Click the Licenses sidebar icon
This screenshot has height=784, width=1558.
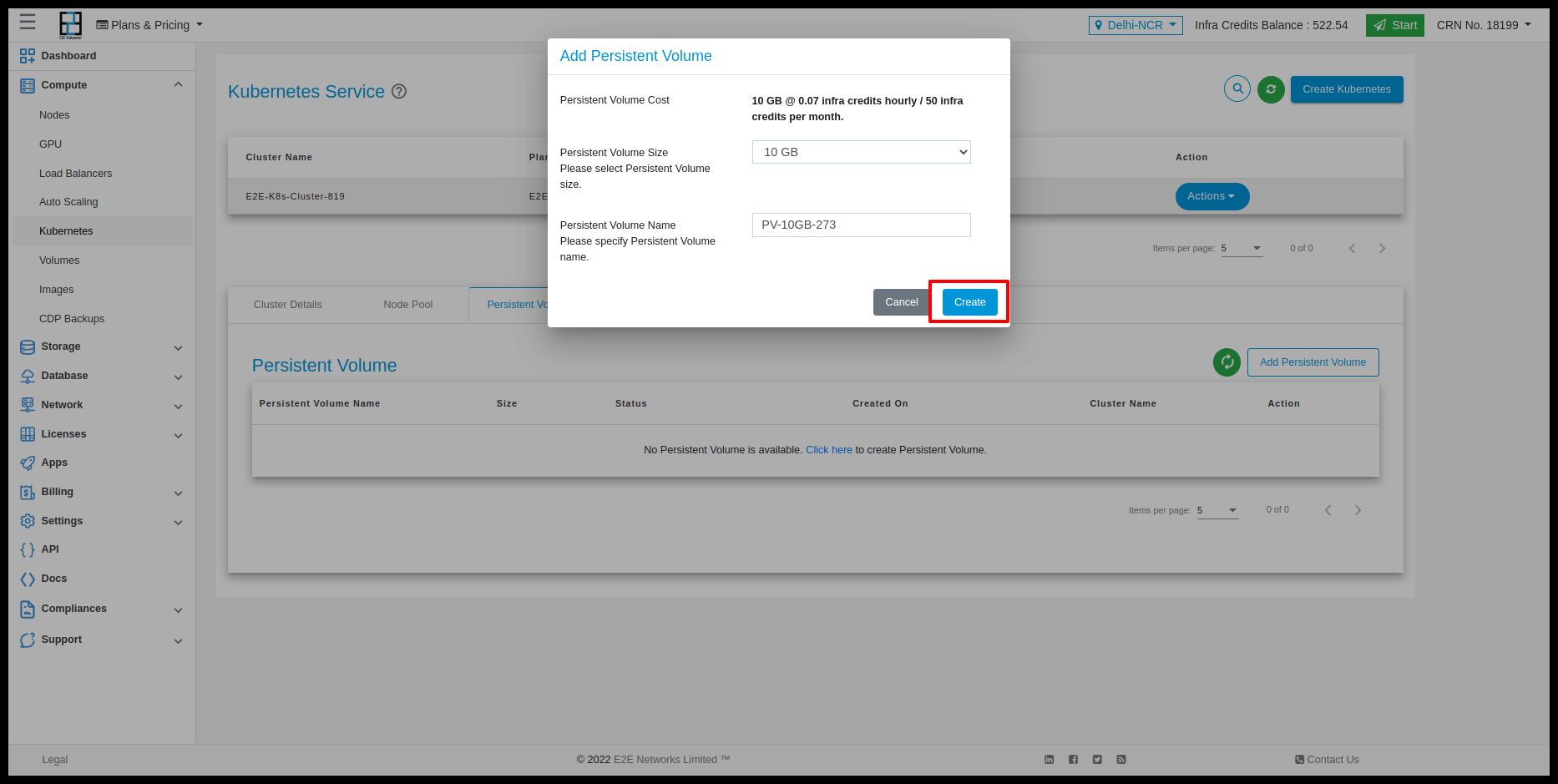[28, 434]
